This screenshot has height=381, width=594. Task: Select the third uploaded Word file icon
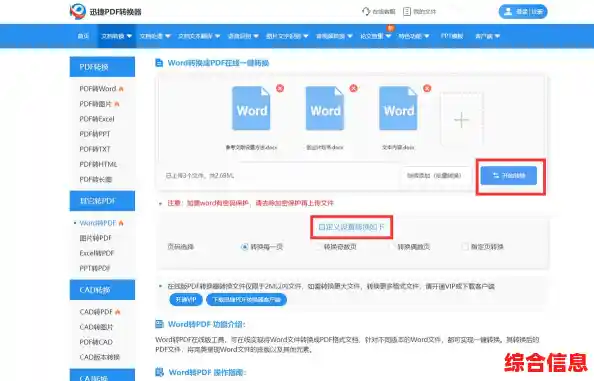(x=399, y=108)
